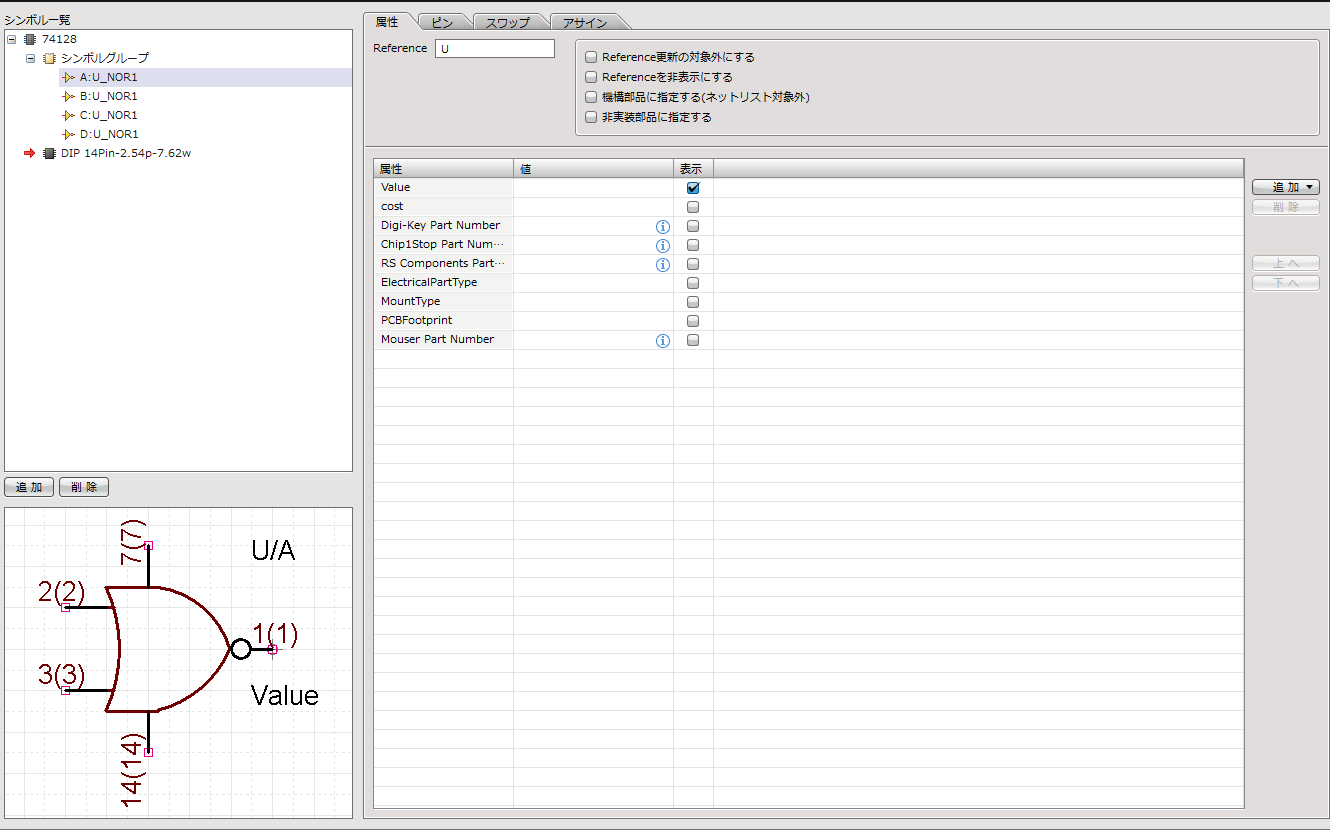Click the gate icon beside D:U_NOR1

68,134
